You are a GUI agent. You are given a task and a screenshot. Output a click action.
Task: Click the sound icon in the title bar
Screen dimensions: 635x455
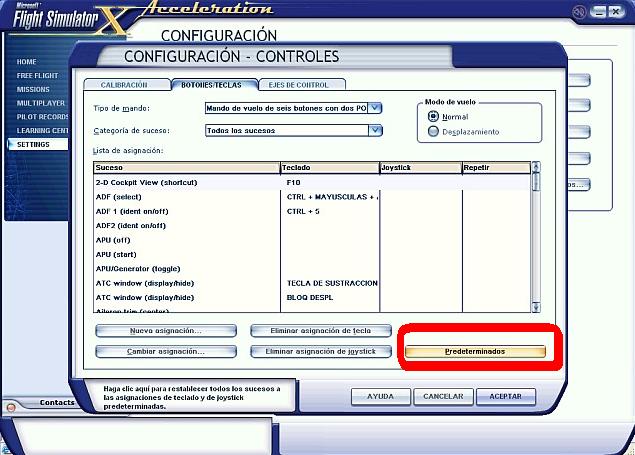[580, 12]
